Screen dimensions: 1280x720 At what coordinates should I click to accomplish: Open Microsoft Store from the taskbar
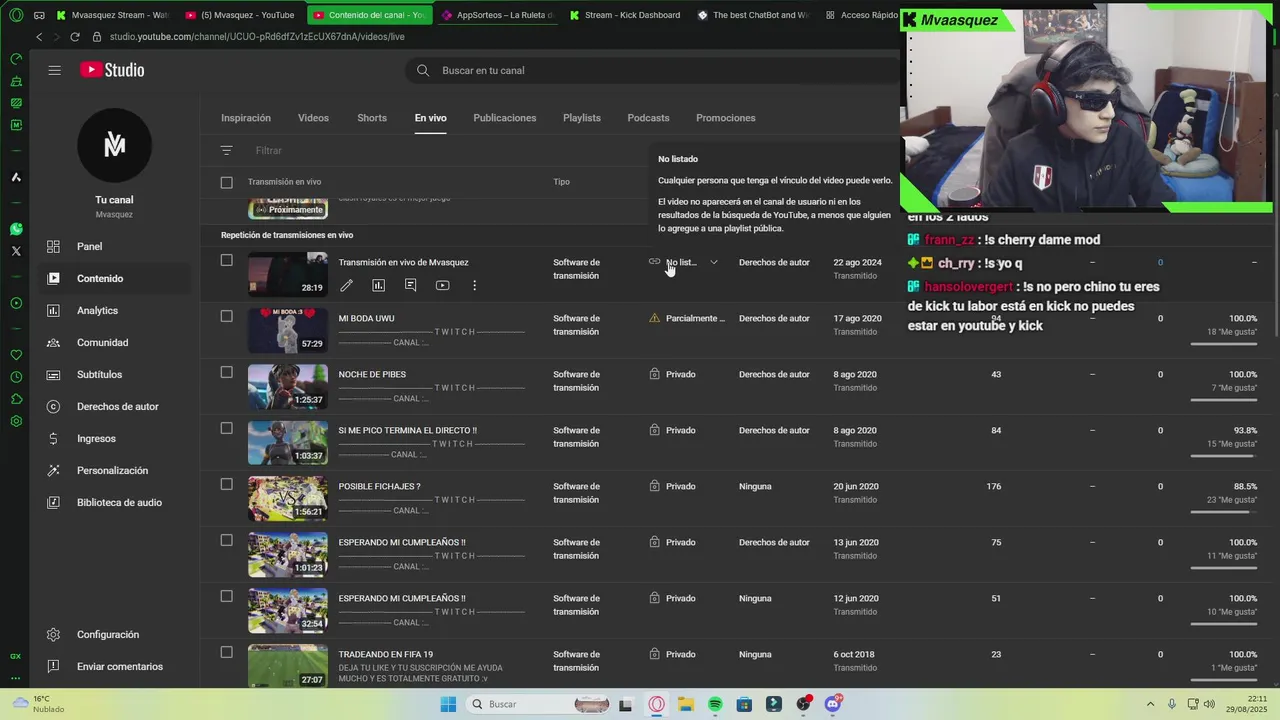coord(744,704)
